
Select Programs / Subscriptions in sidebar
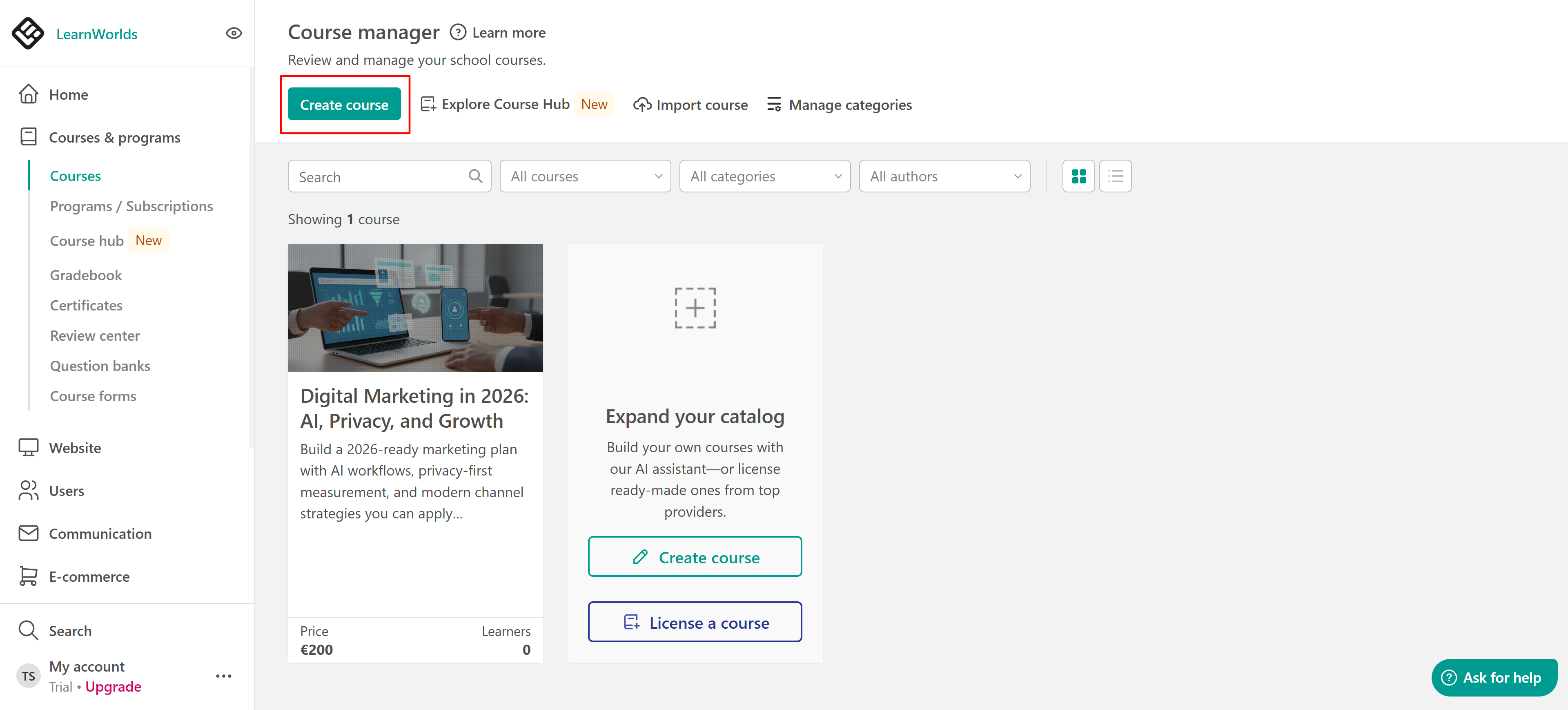pos(131,206)
